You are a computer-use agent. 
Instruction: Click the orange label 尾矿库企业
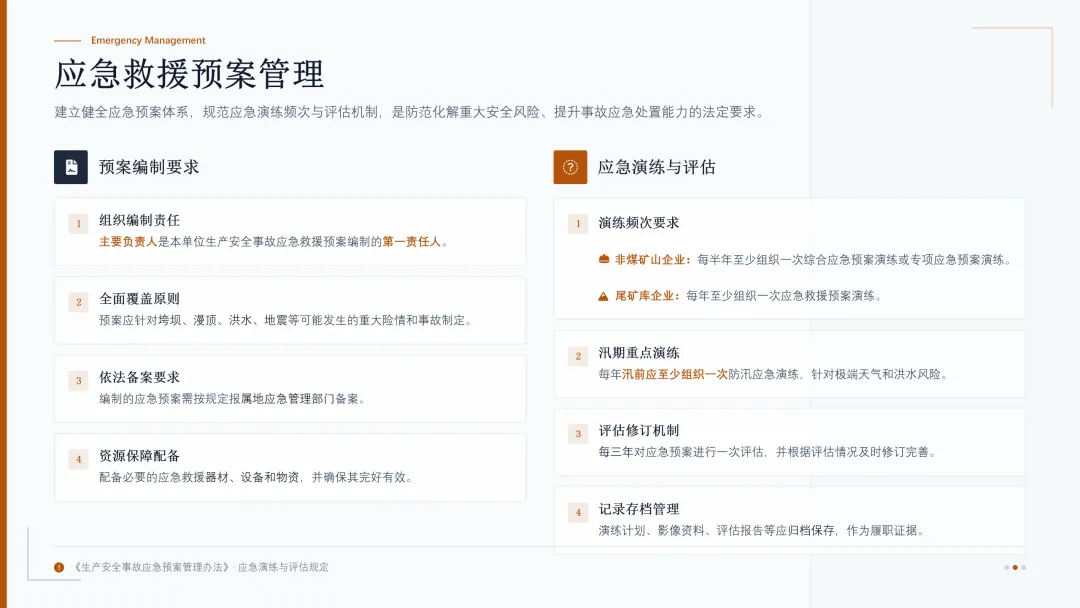pyautogui.click(x=647, y=296)
